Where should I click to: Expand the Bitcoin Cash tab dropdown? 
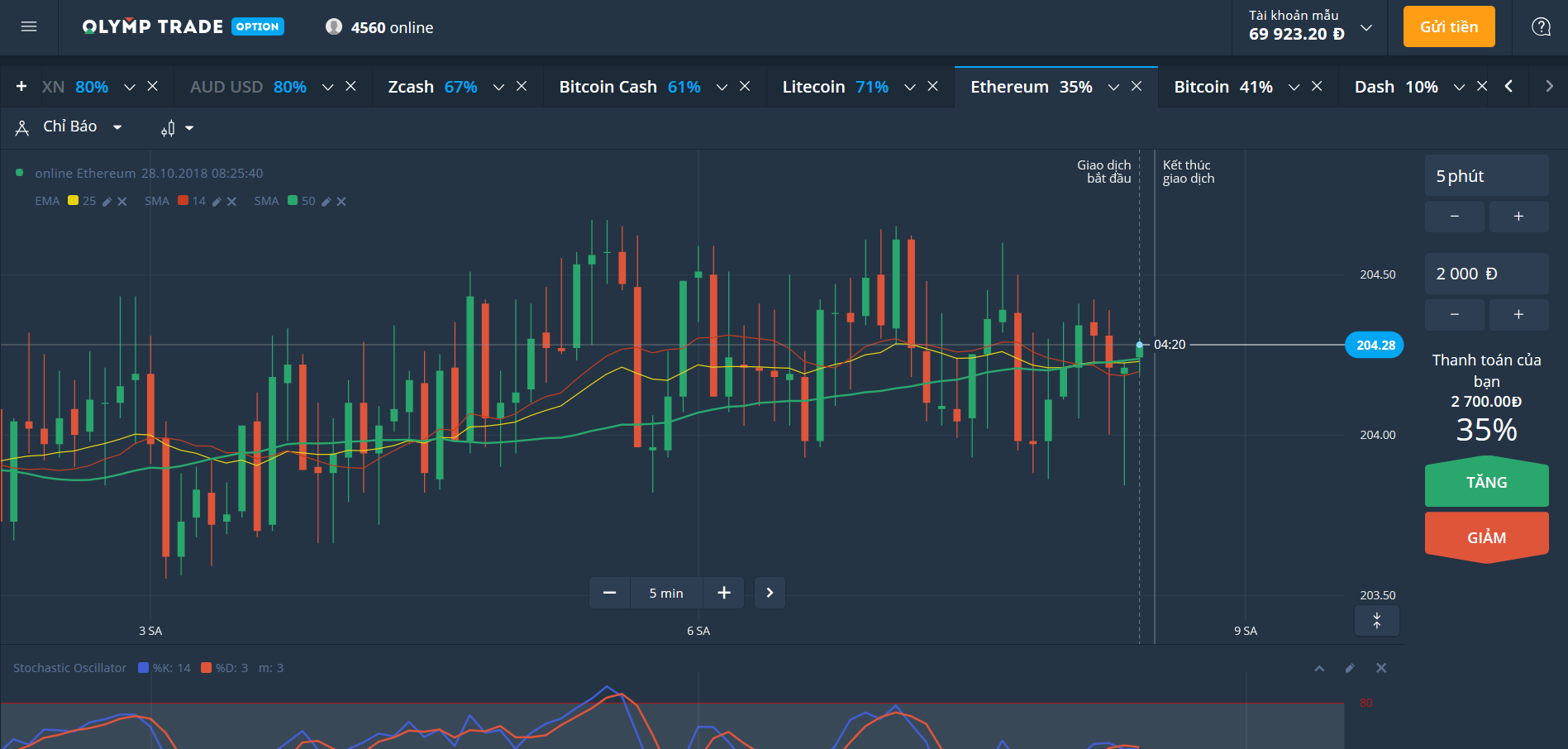click(722, 88)
